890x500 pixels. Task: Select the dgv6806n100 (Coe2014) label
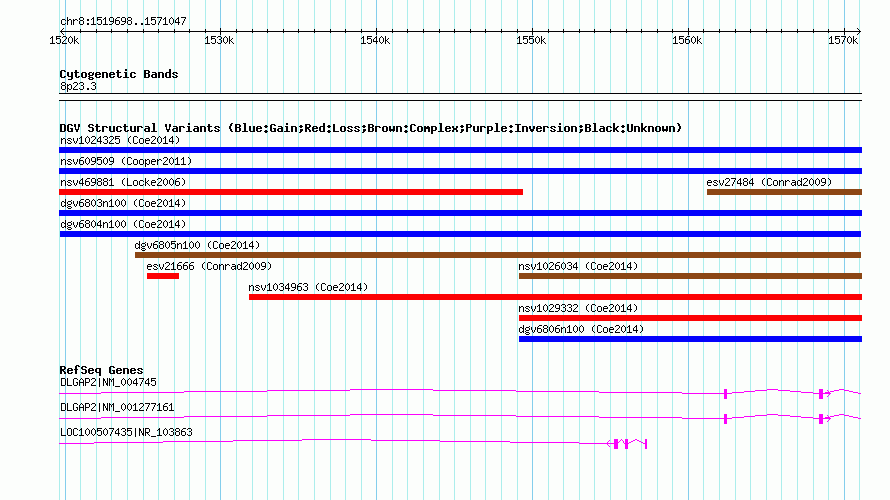click(x=581, y=329)
